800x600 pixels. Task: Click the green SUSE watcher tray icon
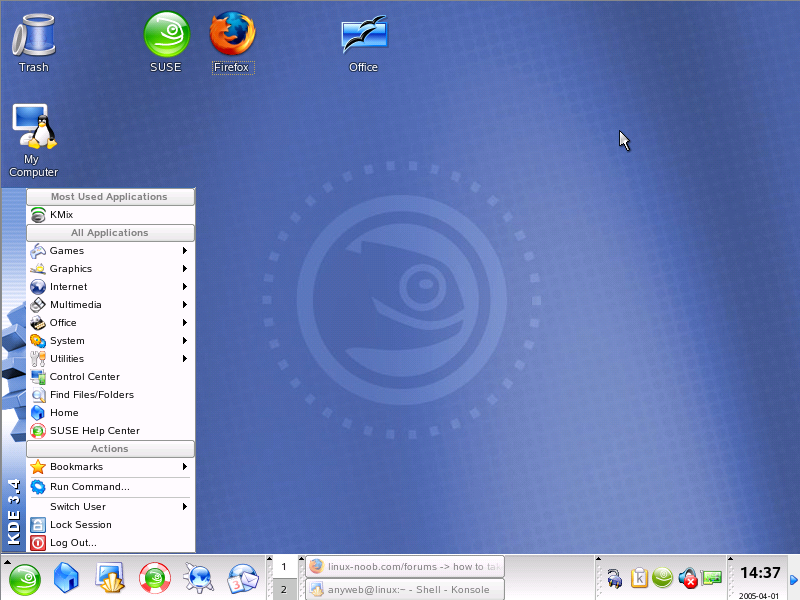pos(663,578)
